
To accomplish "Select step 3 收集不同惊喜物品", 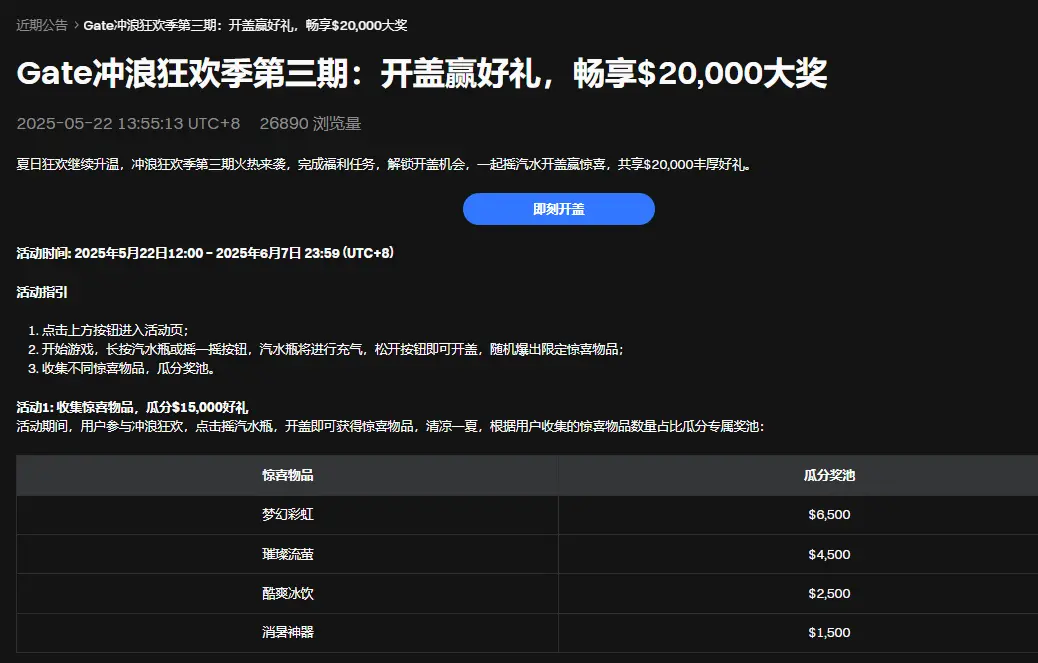I will tap(122, 368).
